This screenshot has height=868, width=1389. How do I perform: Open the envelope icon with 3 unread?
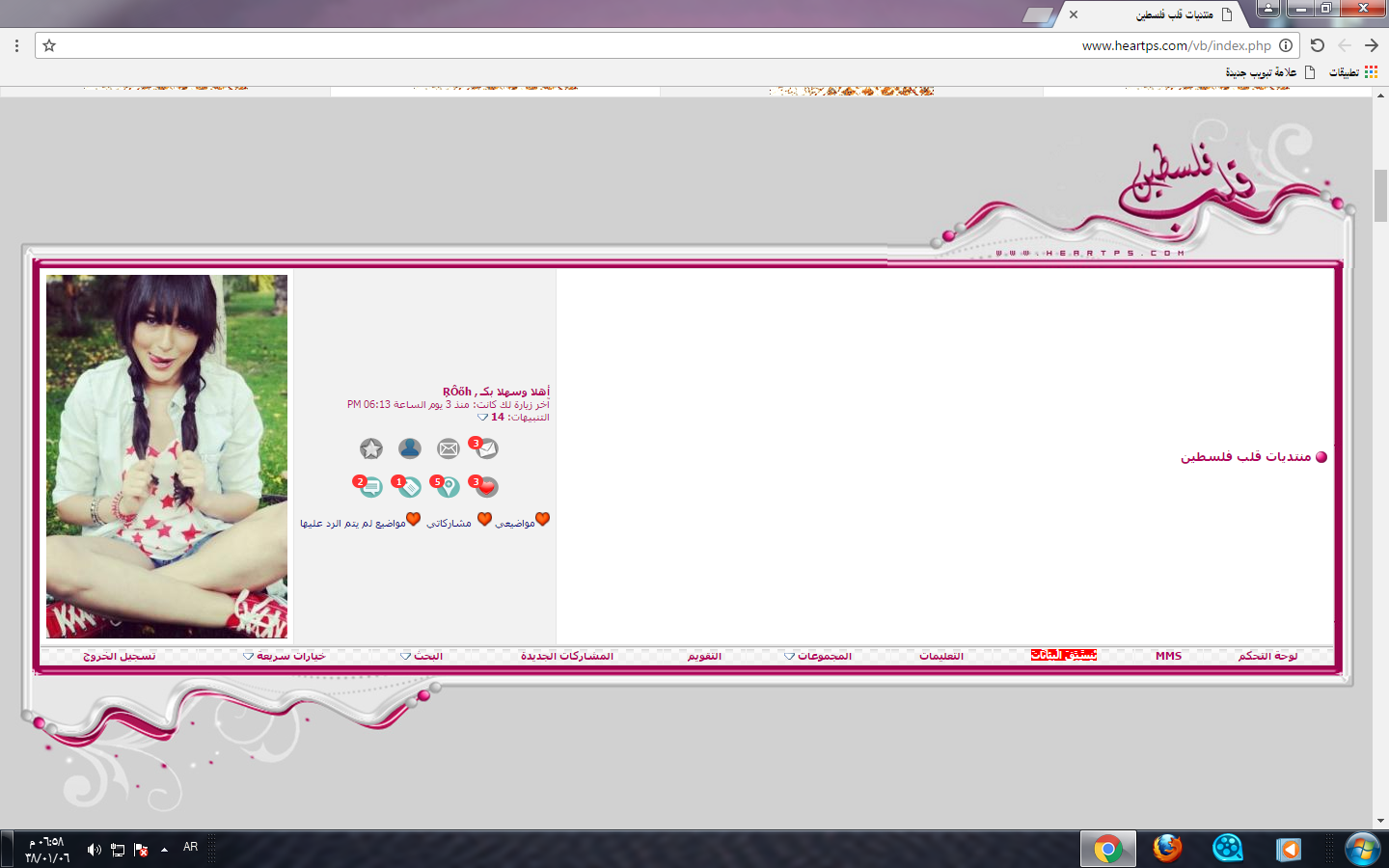pos(487,448)
